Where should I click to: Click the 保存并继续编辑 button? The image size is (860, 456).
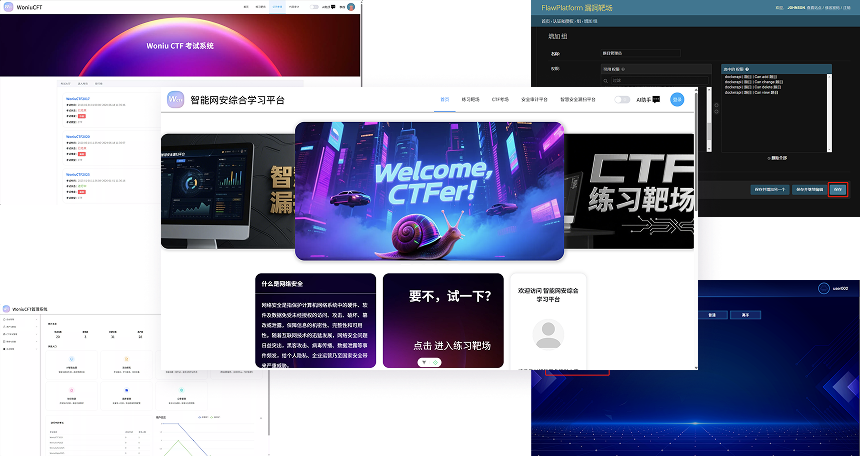tap(810, 189)
